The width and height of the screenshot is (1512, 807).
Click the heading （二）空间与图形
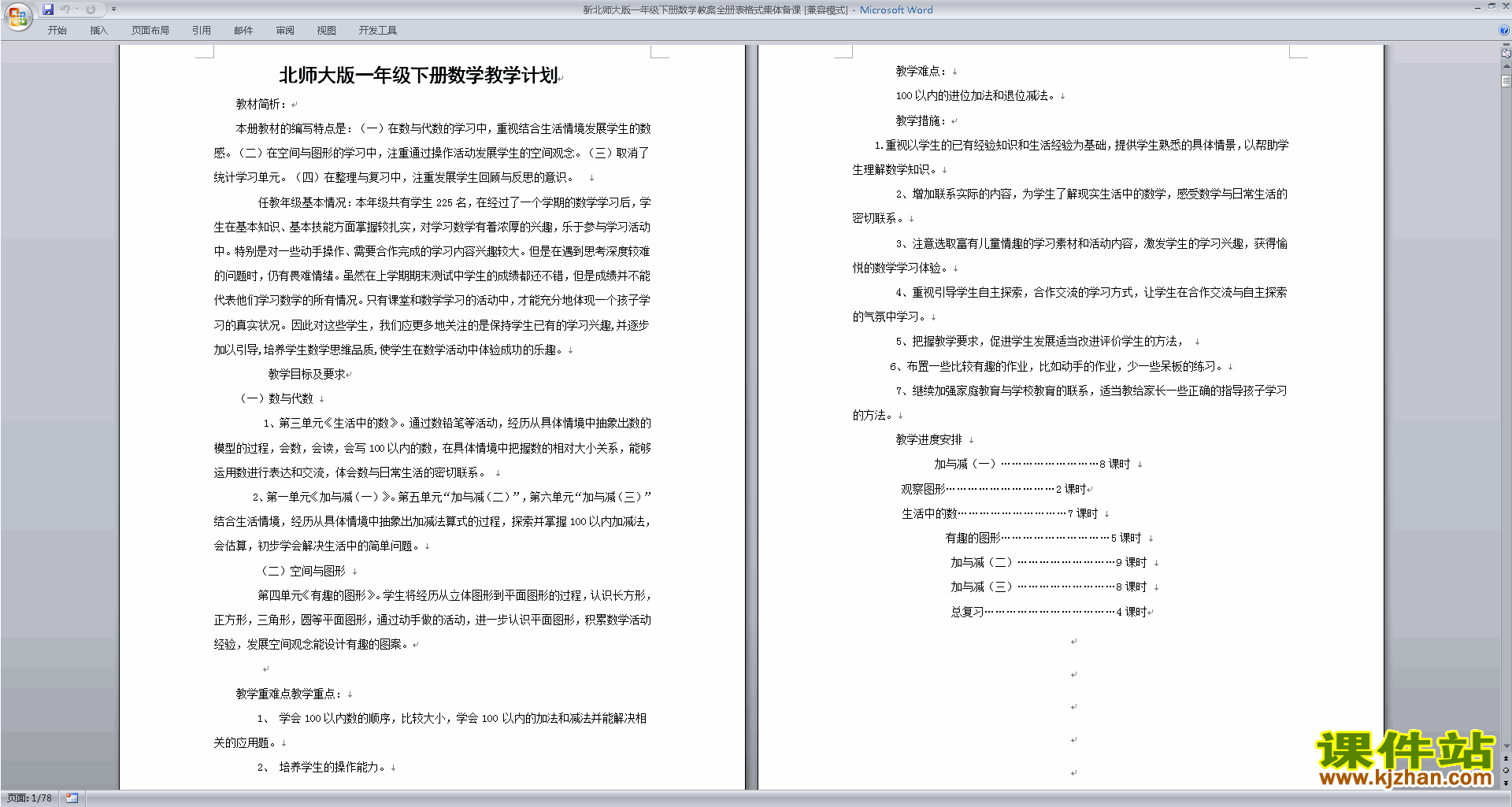click(x=302, y=571)
